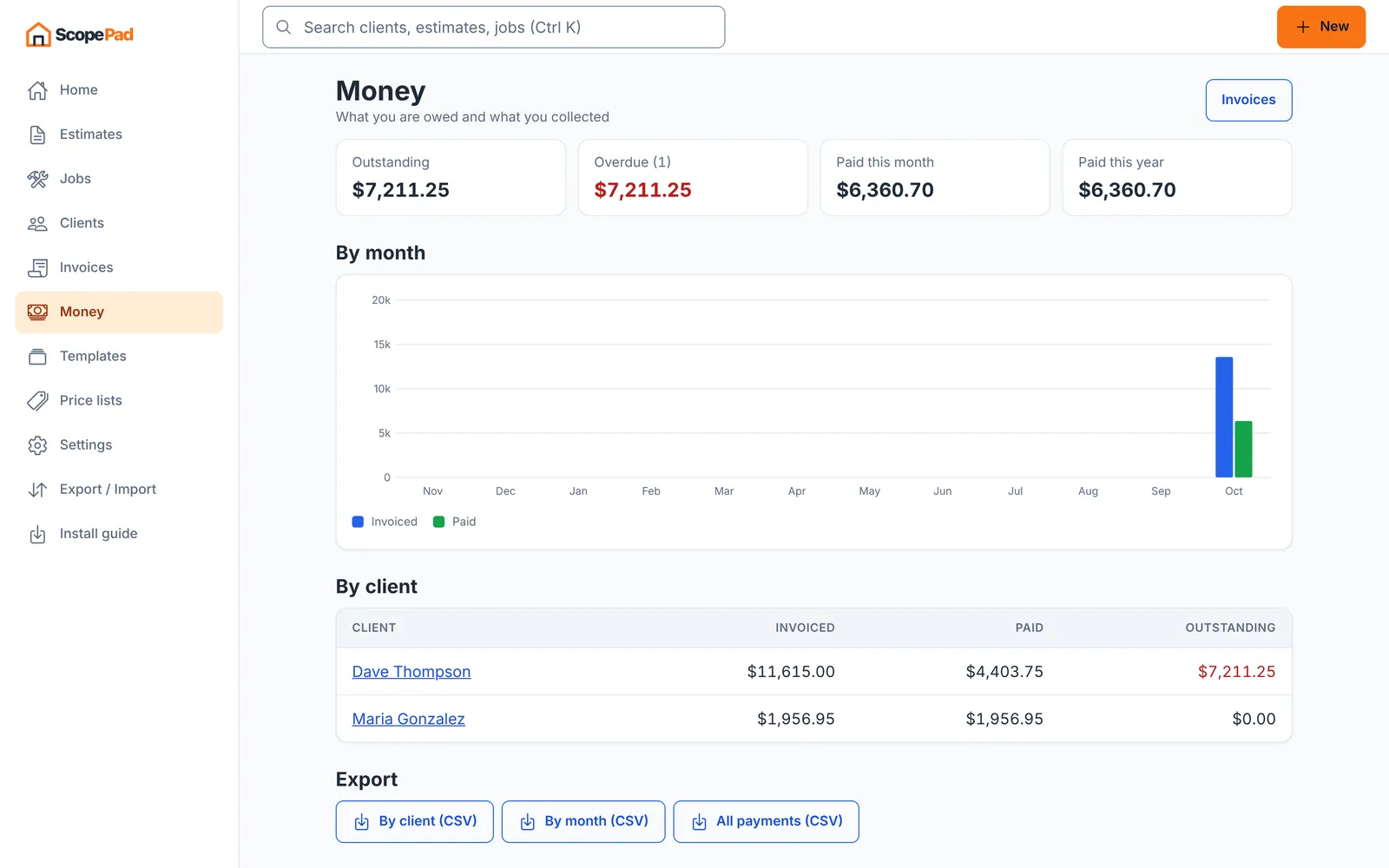Click the Clients people icon
Image resolution: width=1389 pixels, height=868 pixels.
37,223
